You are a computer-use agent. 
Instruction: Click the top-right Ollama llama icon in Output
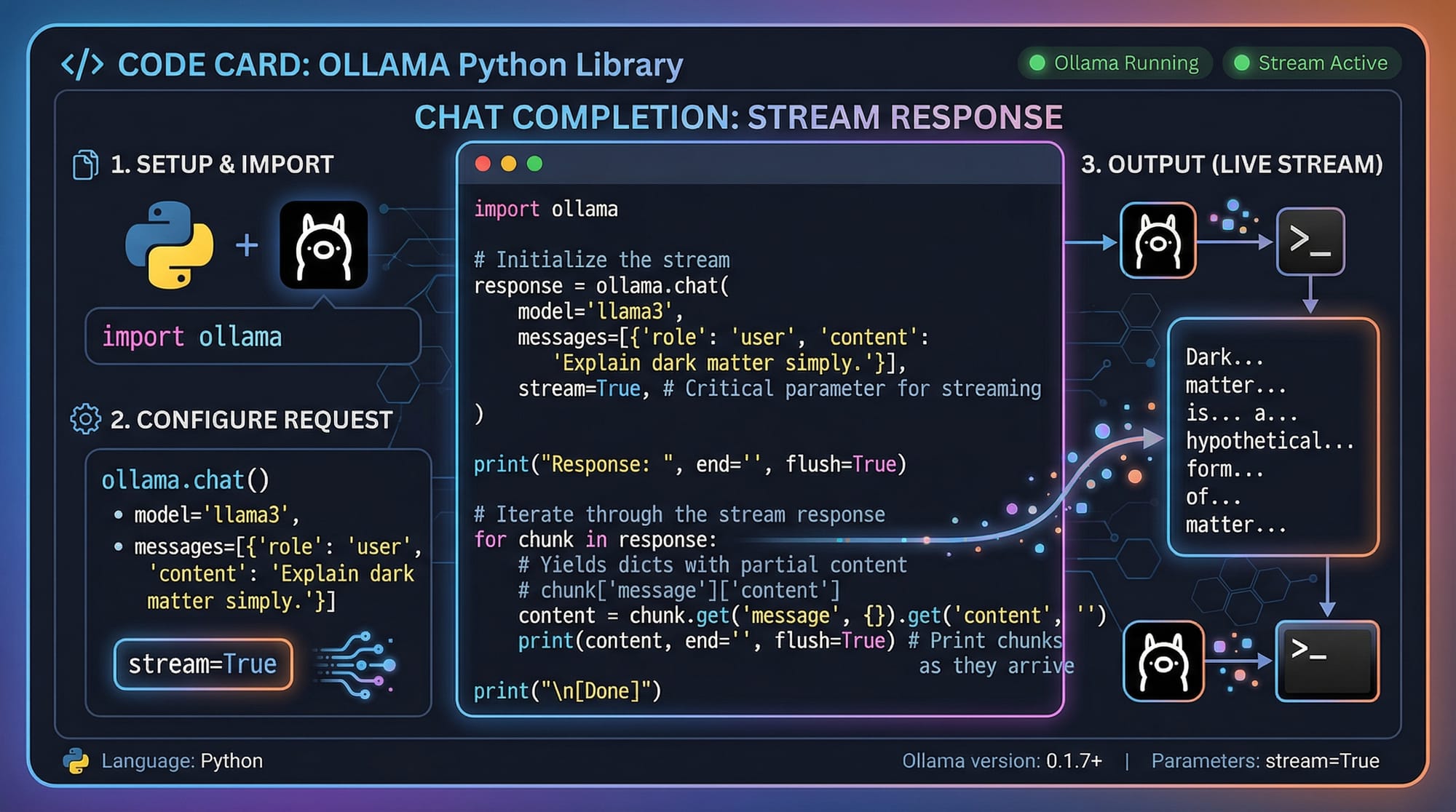[1158, 241]
